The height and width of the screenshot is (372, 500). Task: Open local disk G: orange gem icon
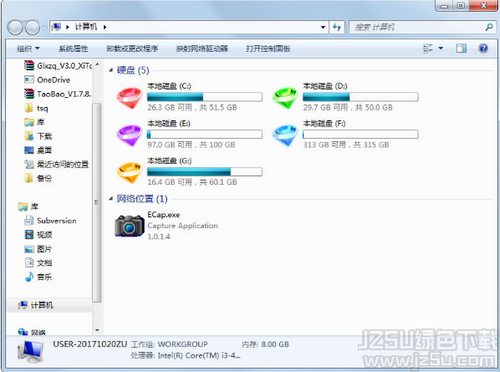tap(129, 172)
